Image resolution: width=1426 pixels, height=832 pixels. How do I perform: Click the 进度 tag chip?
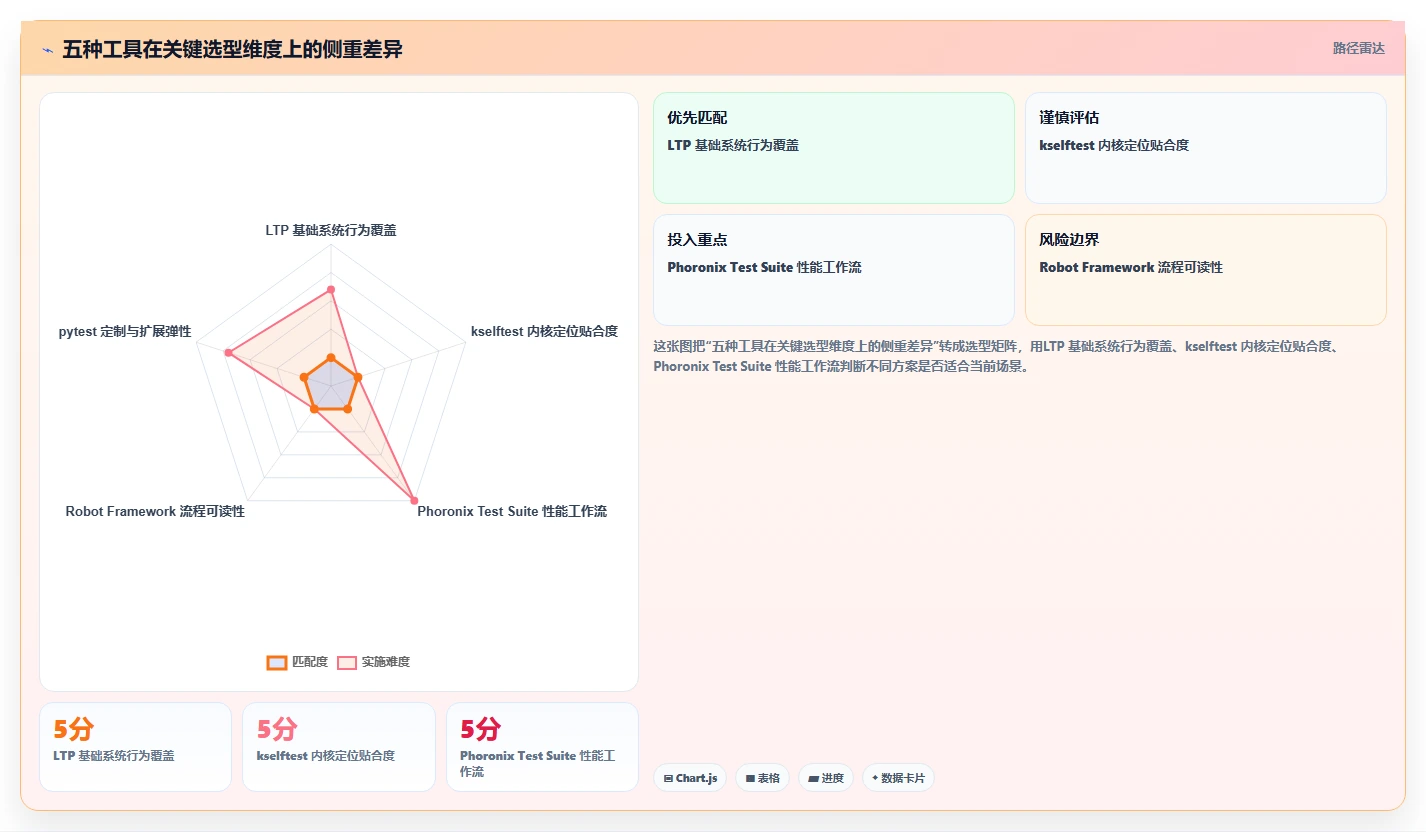826,778
